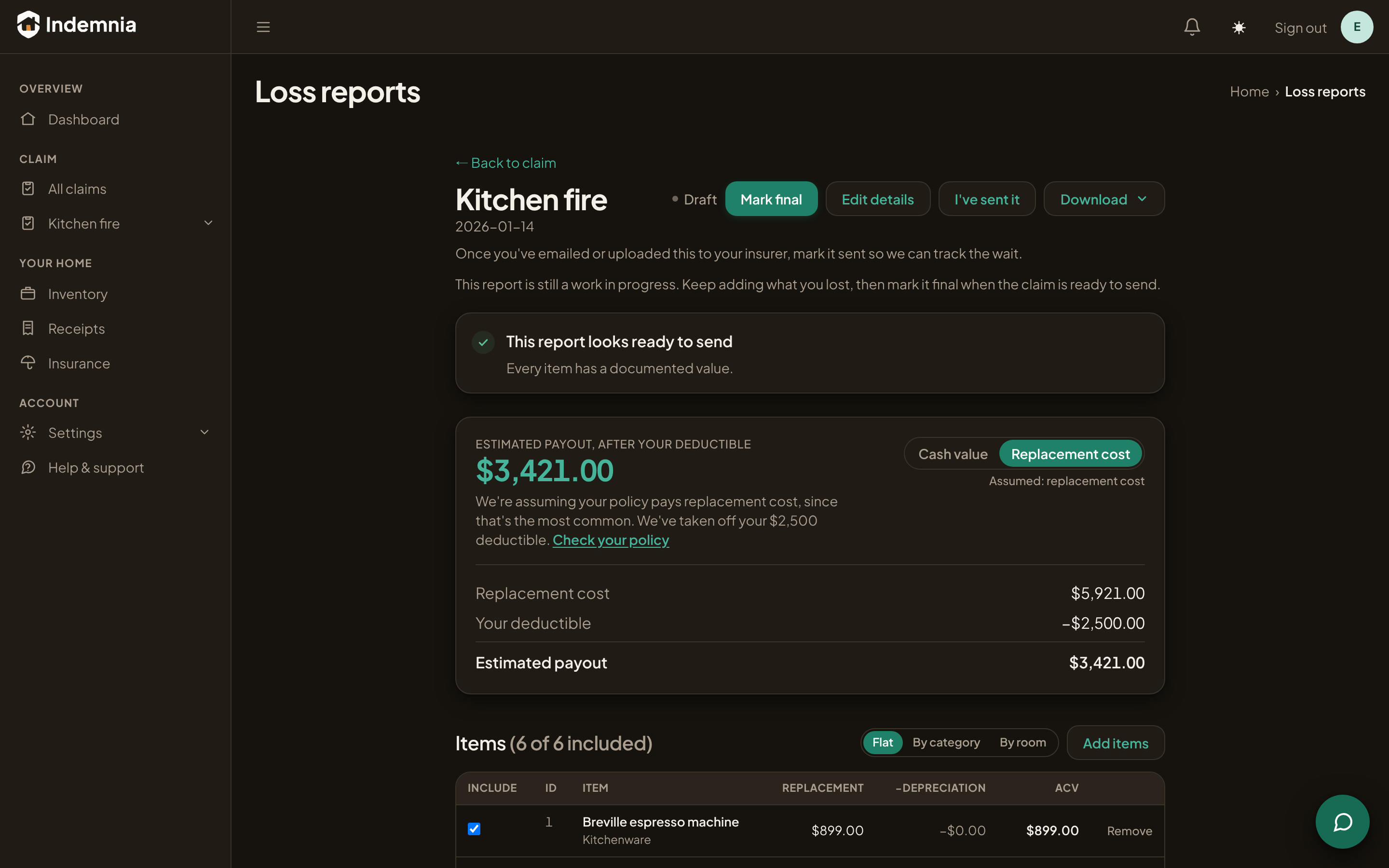The width and height of the screenshot is (1389, 868).
Task: Toggle the sidebar hamburger menu
Action: (x=263, y=27)
